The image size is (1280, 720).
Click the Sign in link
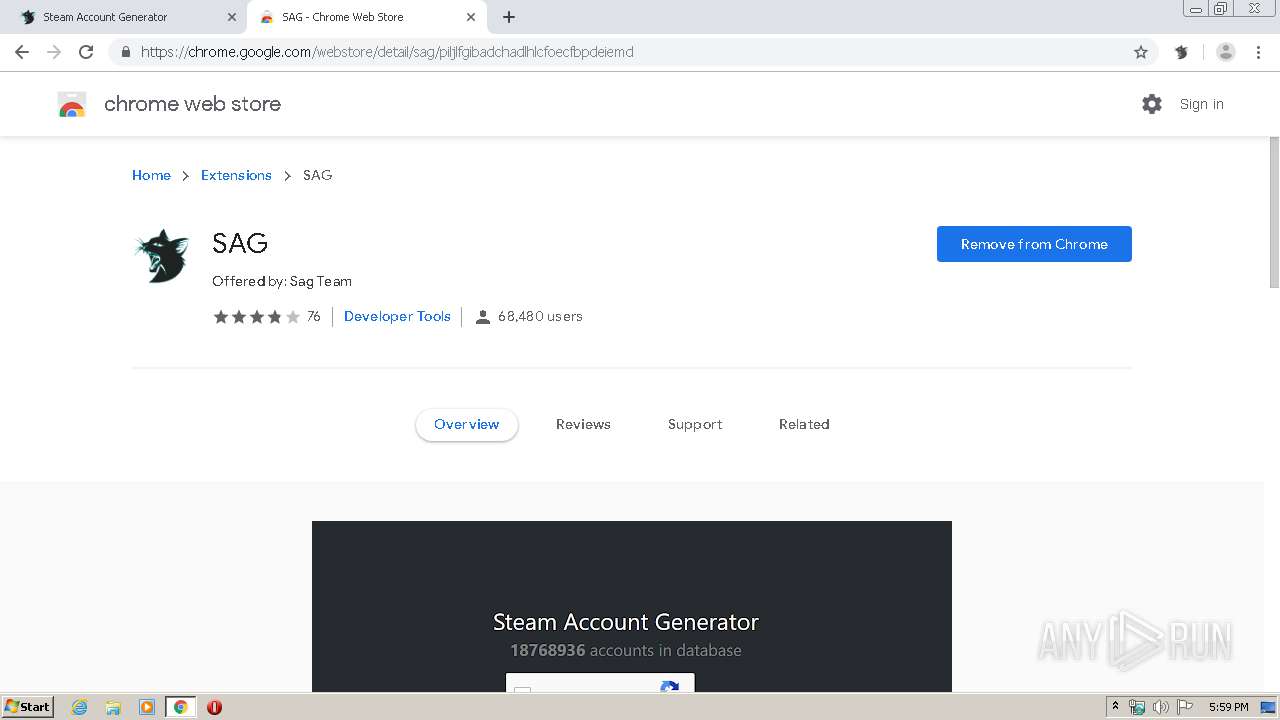[1201, 104]
